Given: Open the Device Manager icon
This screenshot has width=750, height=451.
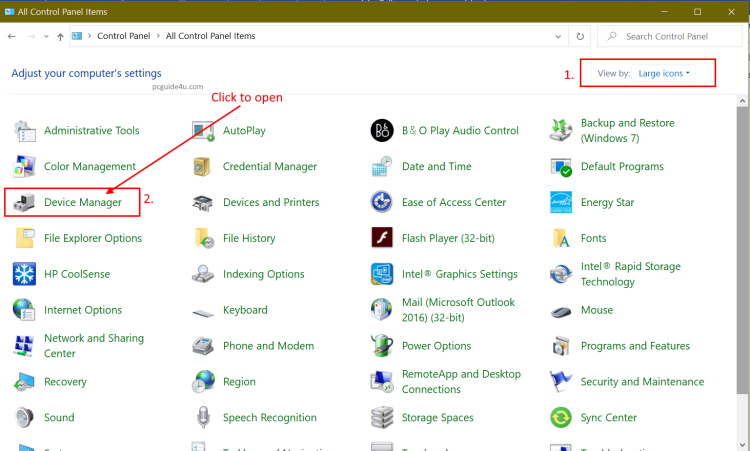Looking at the screenshot, I should point(24,202).
